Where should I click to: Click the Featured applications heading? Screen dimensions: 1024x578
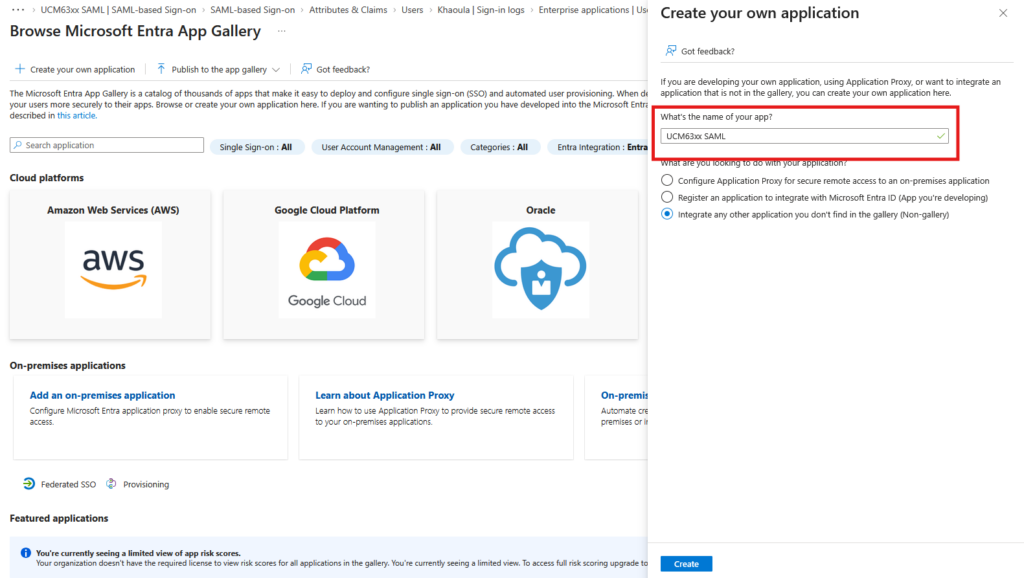pyautogui.click(x=59, y=518)
